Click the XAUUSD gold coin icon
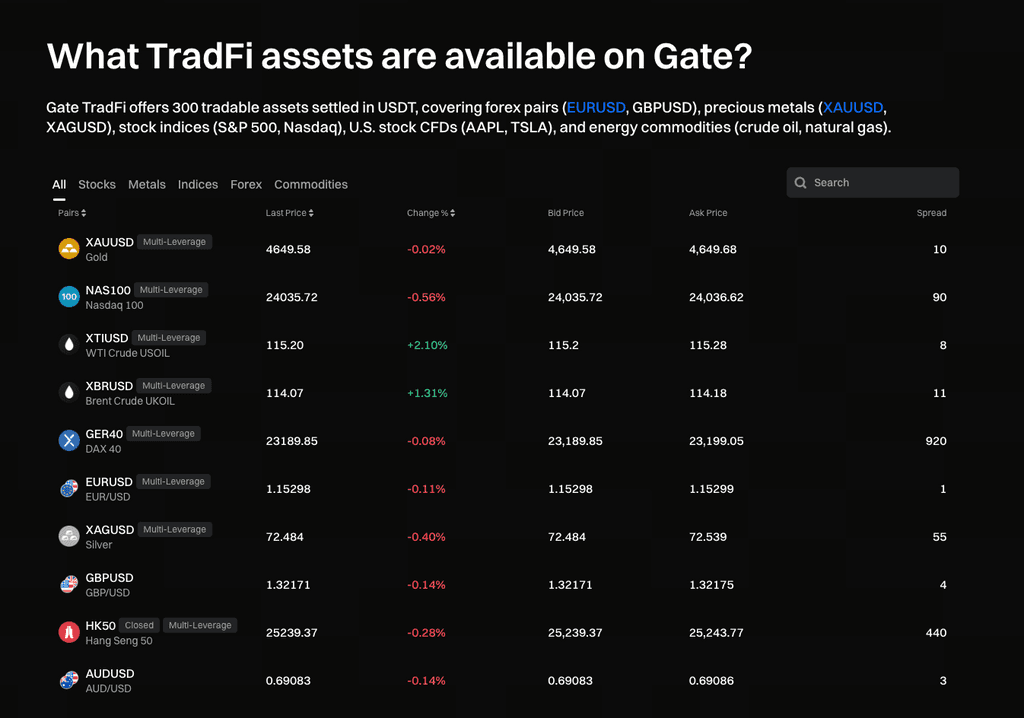 (x=69, y=249)
